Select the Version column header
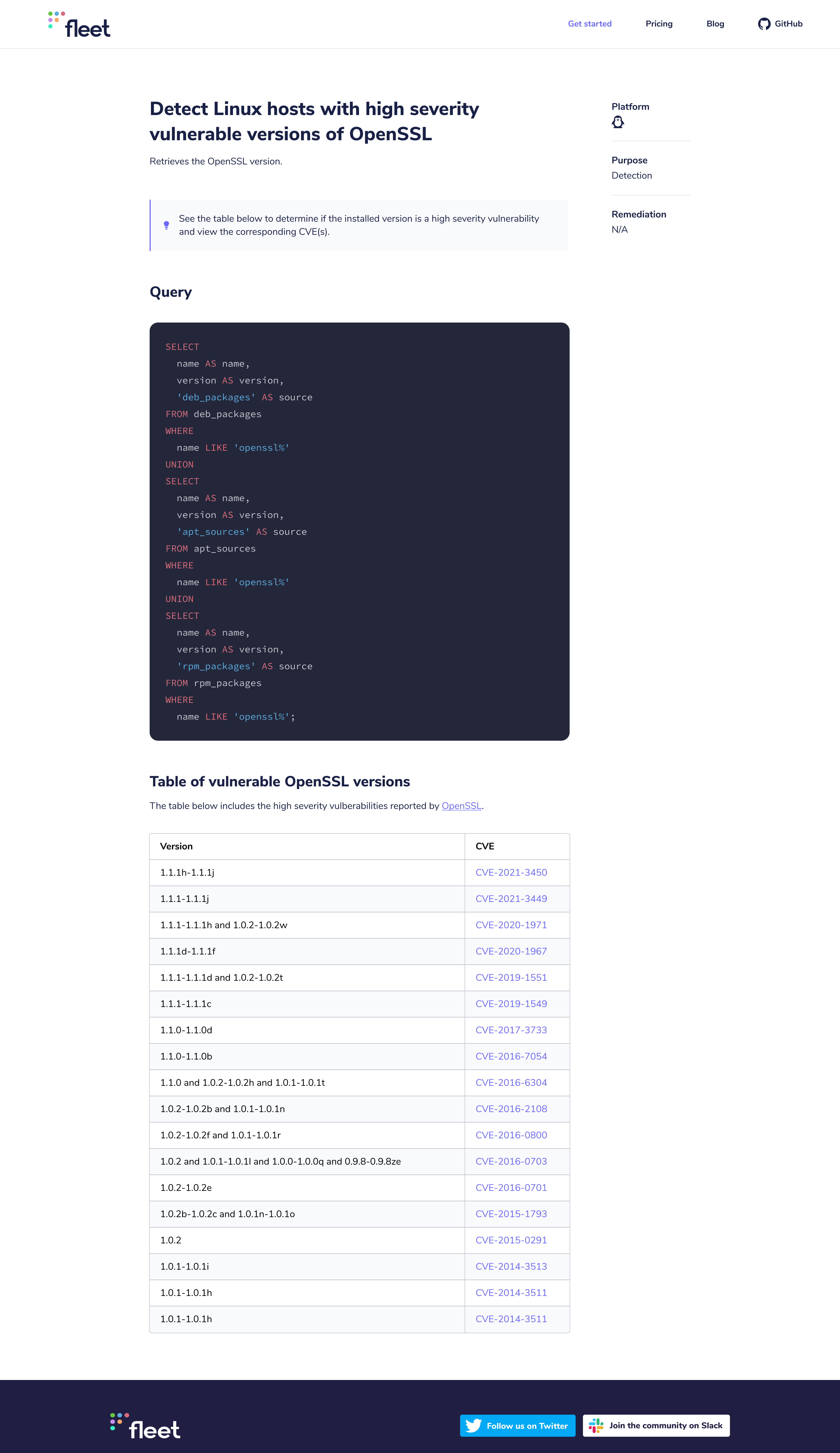This screenshot has height=1453, width=840. (x=176, y=846)
